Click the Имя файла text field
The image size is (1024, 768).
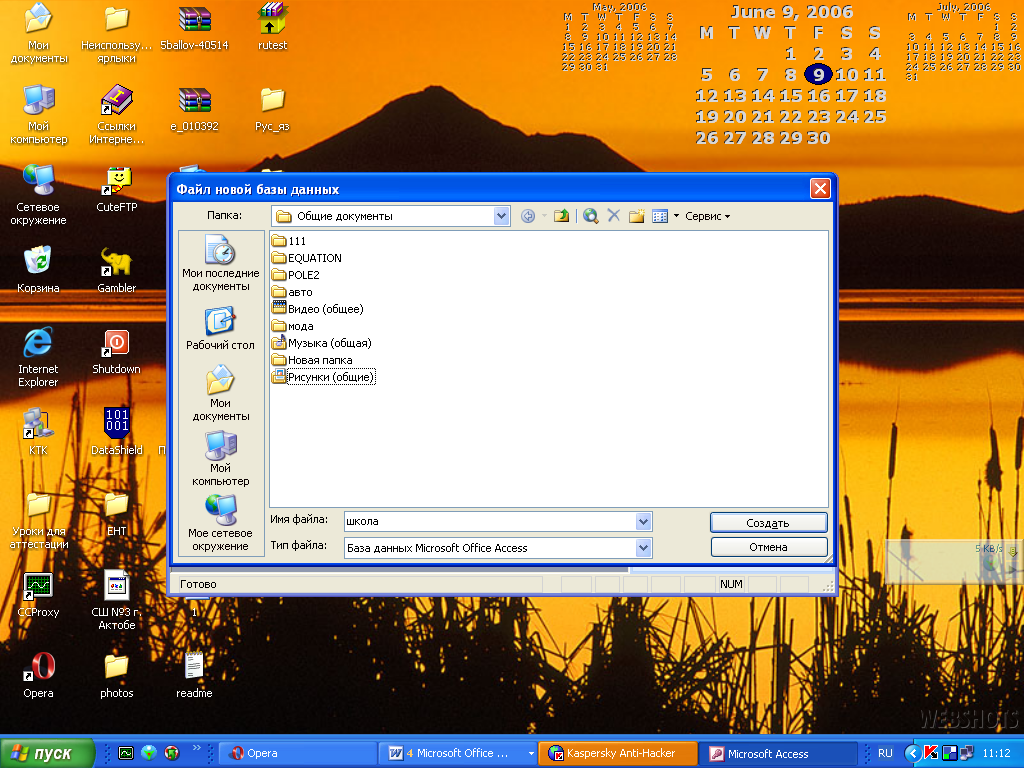click(490, 521)
